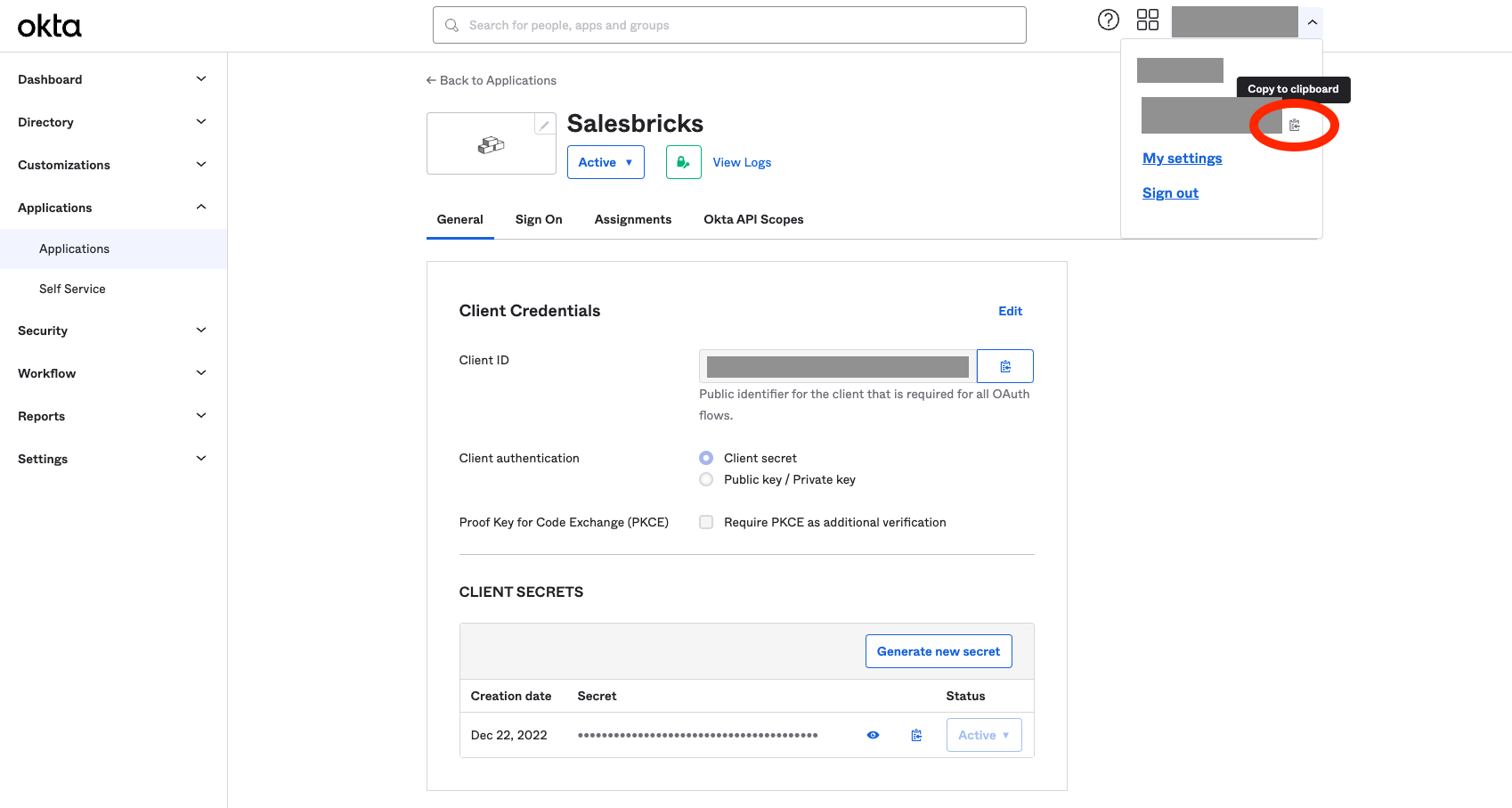
Task: Copy Client ID to clipboard
Action: 1004,366
